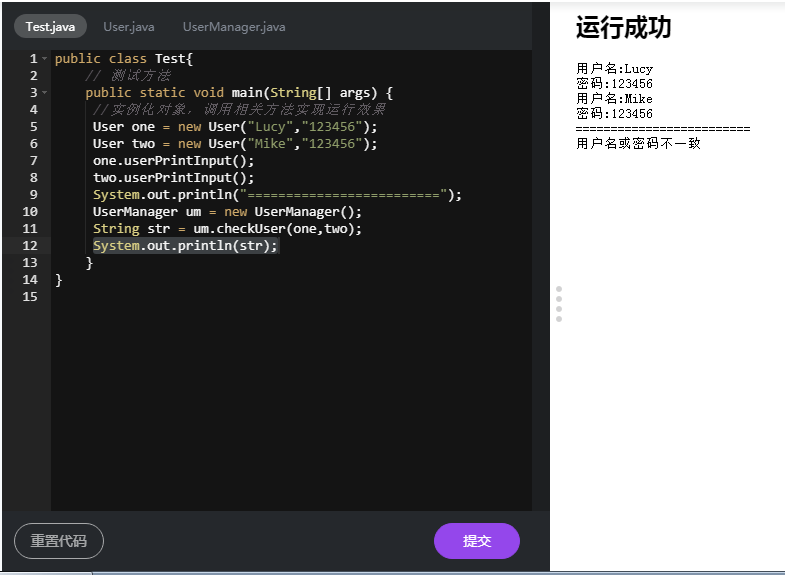Open the User.java tab
The height and width of the screenshot is (575, 785).
coord(129,27)
